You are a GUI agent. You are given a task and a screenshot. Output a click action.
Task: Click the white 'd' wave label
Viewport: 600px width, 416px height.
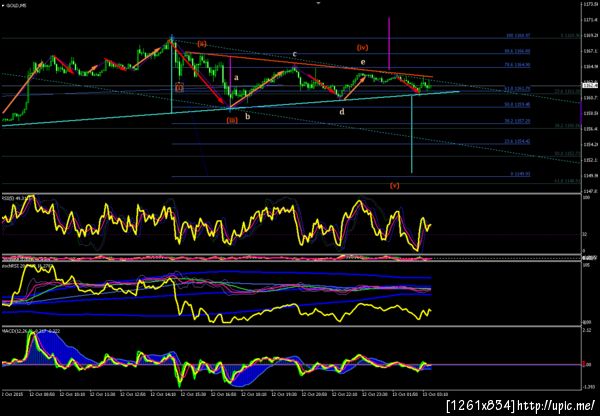342,111
